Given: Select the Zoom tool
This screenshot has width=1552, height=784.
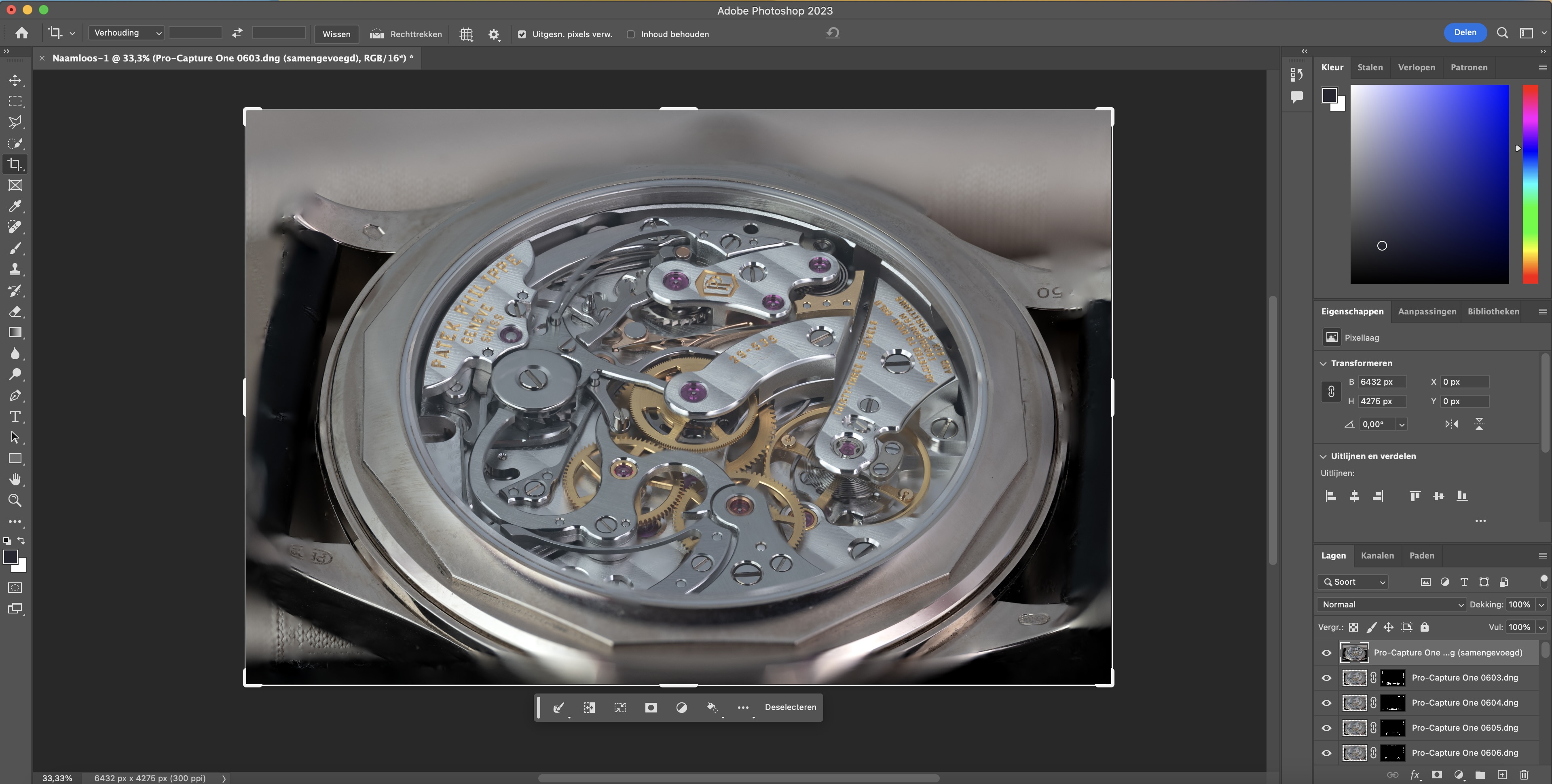Looking at the screenshot, I should coord(15,500).
